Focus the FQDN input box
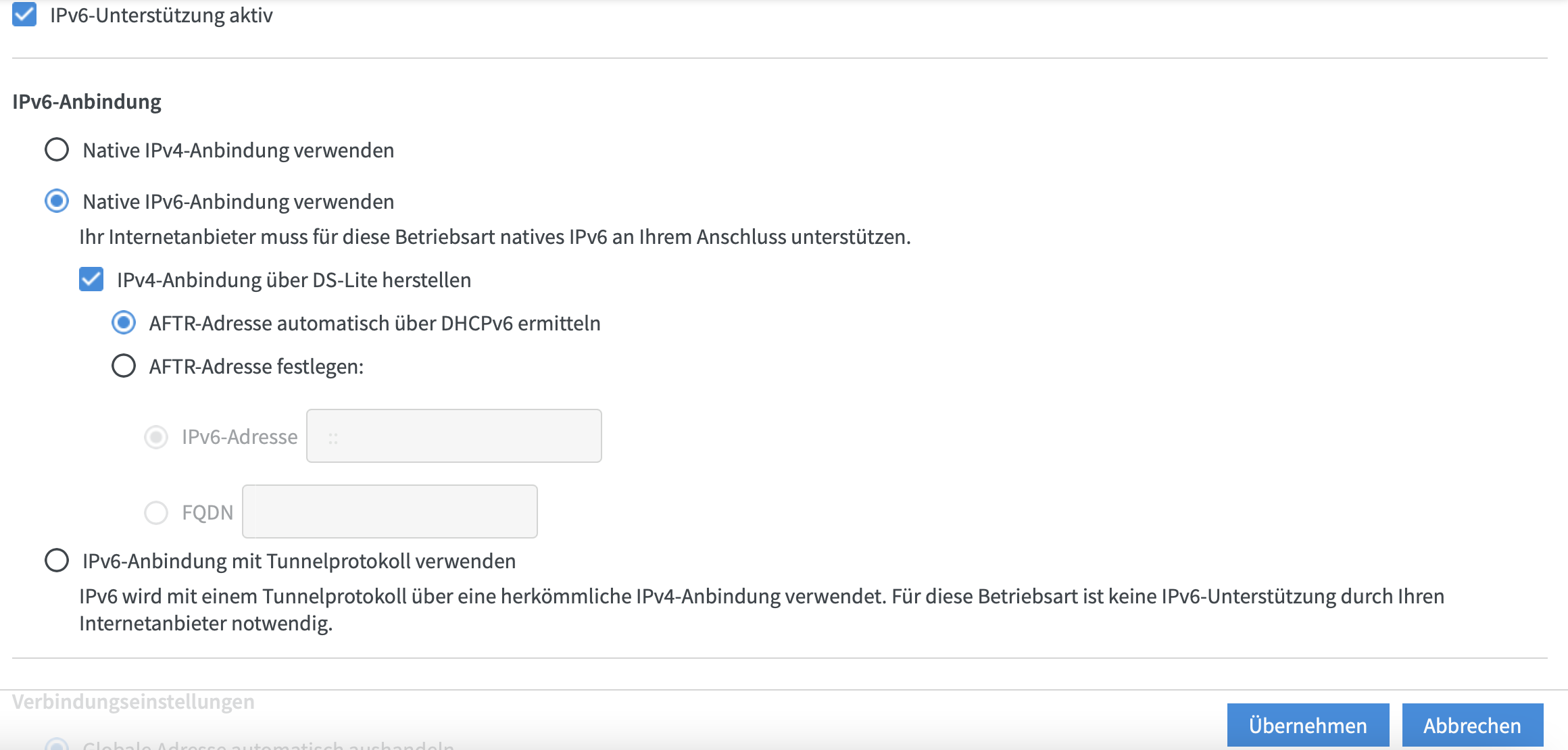This screenshot has height=750, width=1568. point(390,511)
